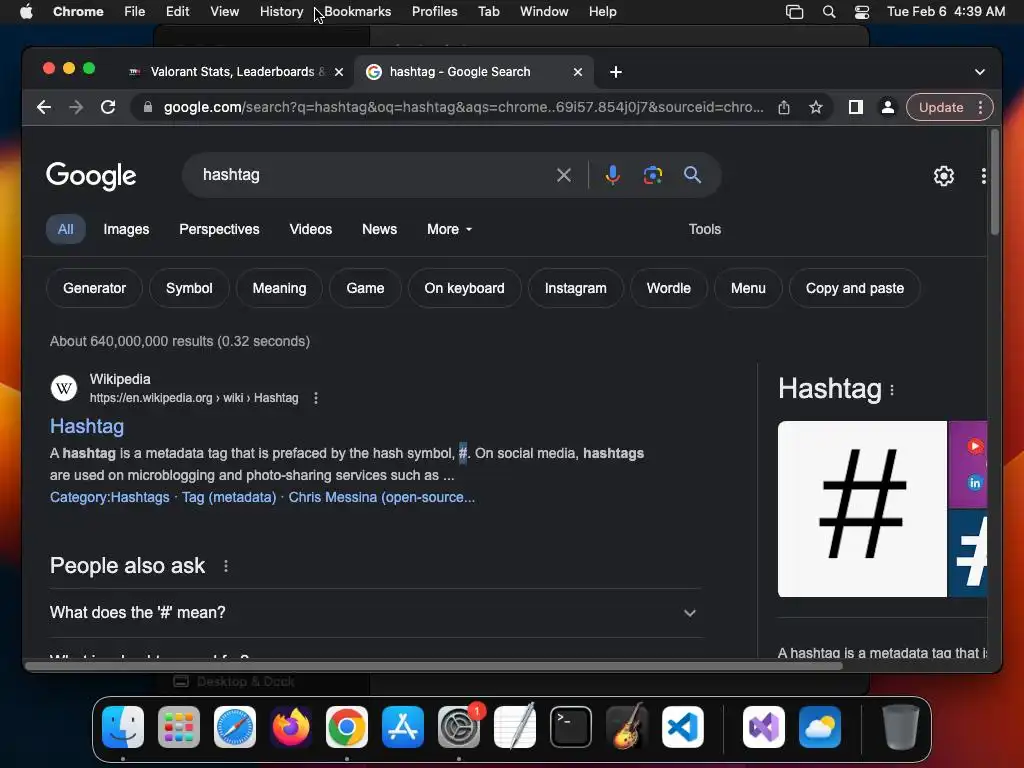Select the On keyboard filter chip
Viewport: 1024px width, 768px height.
click(x=464, y=288)
